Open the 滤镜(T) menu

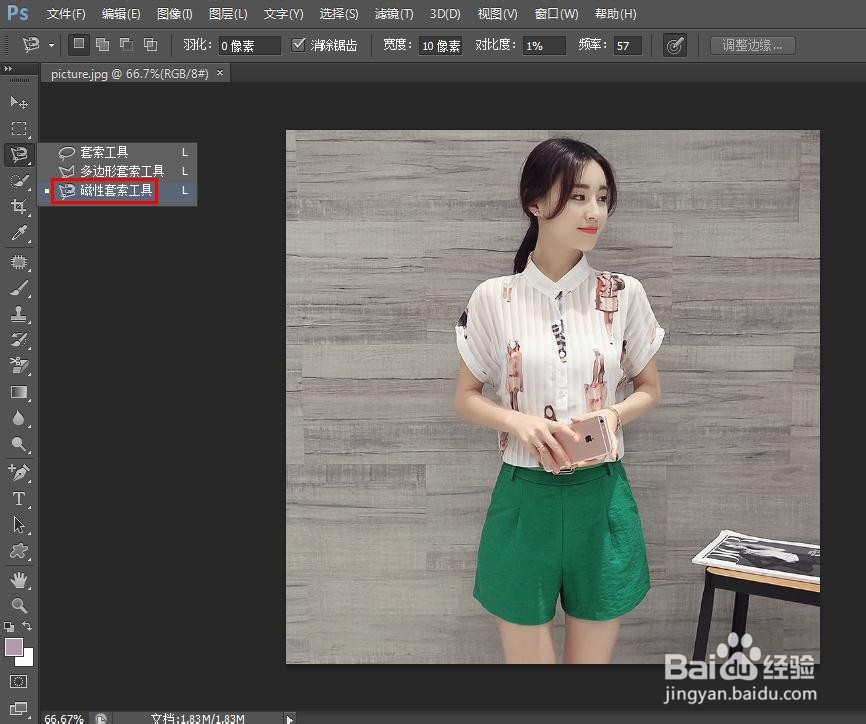(394, 14)
